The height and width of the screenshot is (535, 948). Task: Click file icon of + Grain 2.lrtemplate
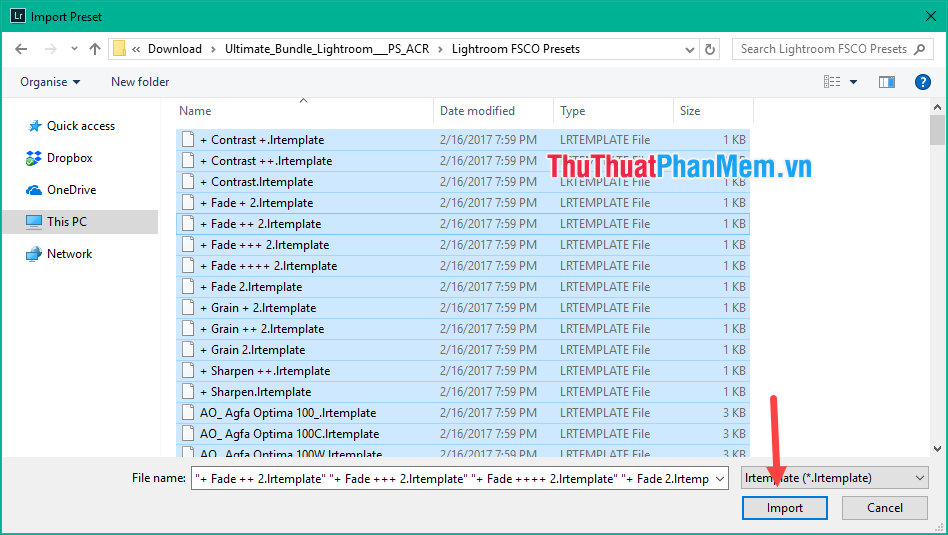click(188, 349)
